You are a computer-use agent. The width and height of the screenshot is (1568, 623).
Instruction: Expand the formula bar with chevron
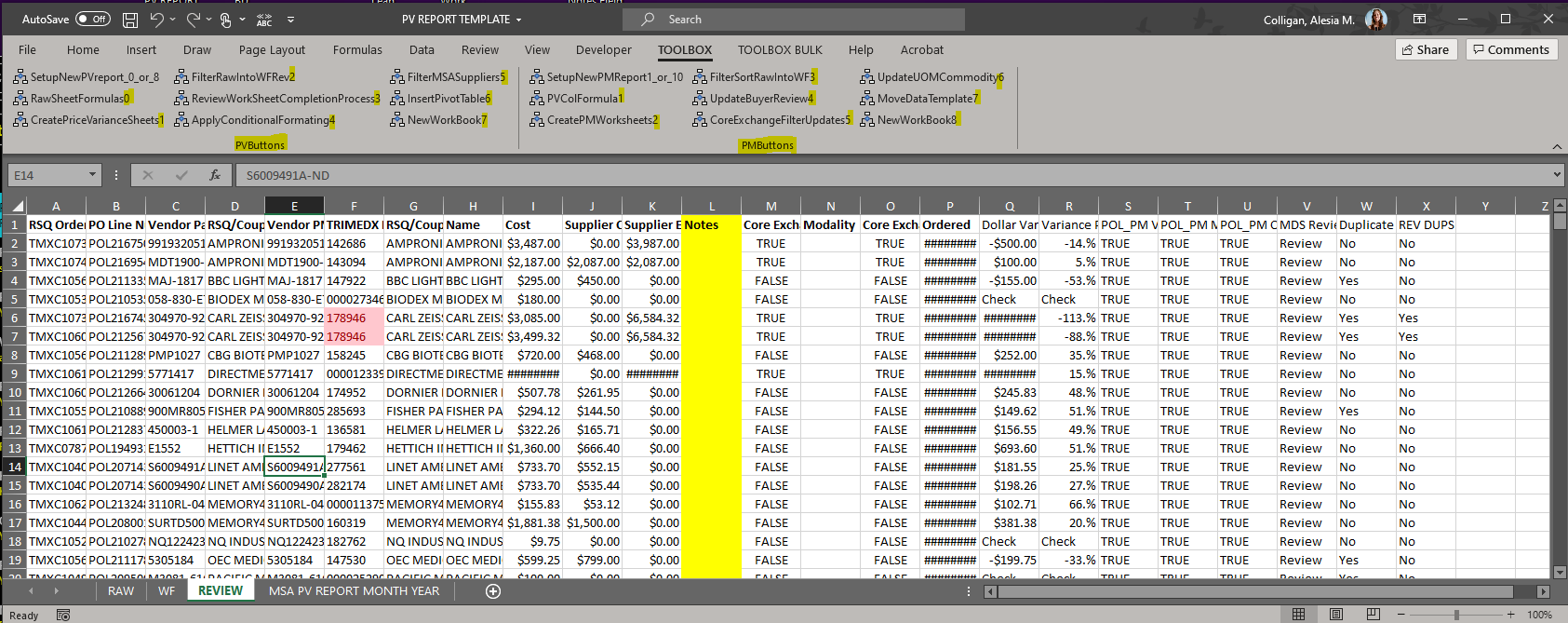click(x=1557, y=175)
